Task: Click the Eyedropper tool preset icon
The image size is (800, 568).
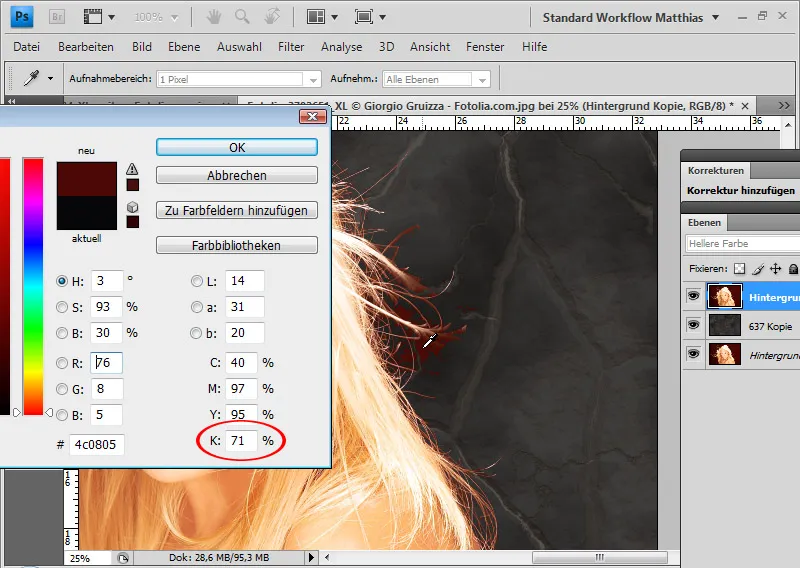Action: [32, 78]
